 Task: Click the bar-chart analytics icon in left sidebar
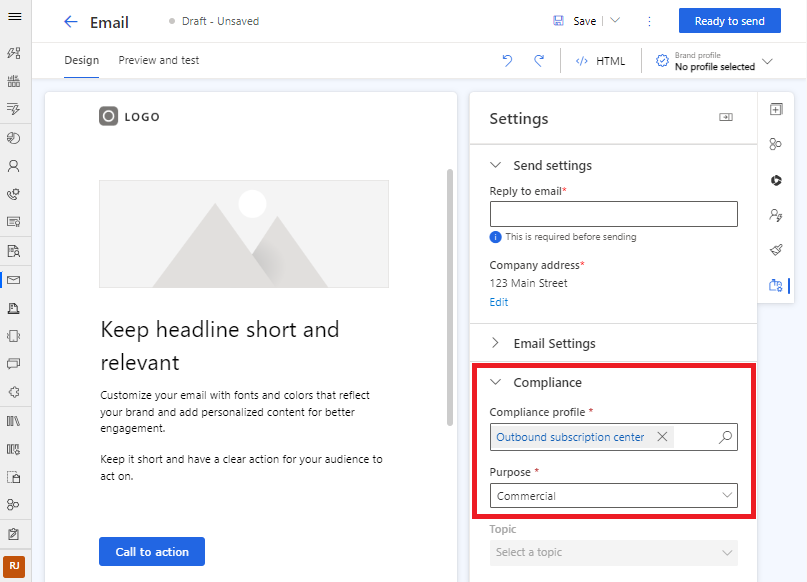click(14, 81)
